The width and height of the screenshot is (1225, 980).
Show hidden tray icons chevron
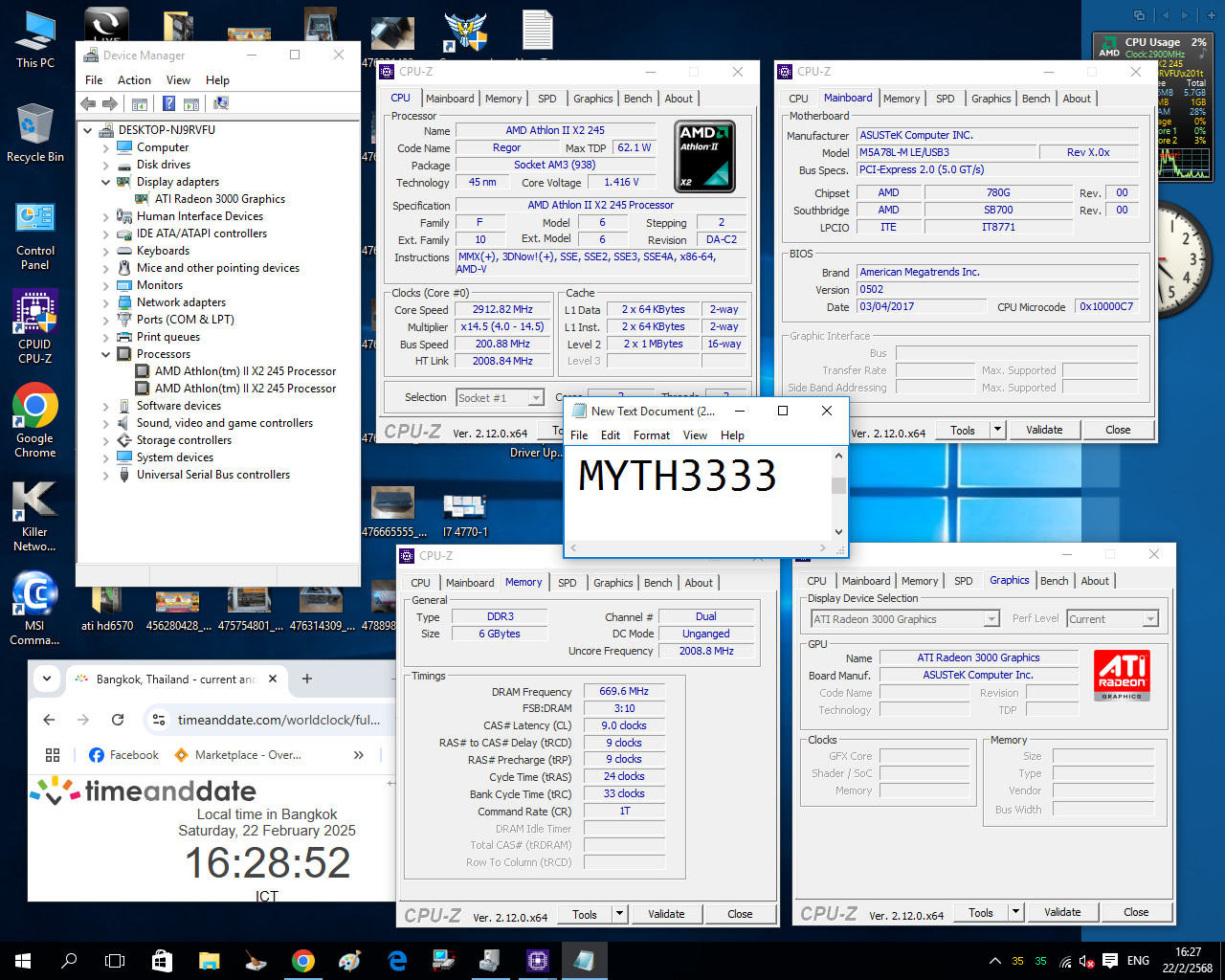995,961
